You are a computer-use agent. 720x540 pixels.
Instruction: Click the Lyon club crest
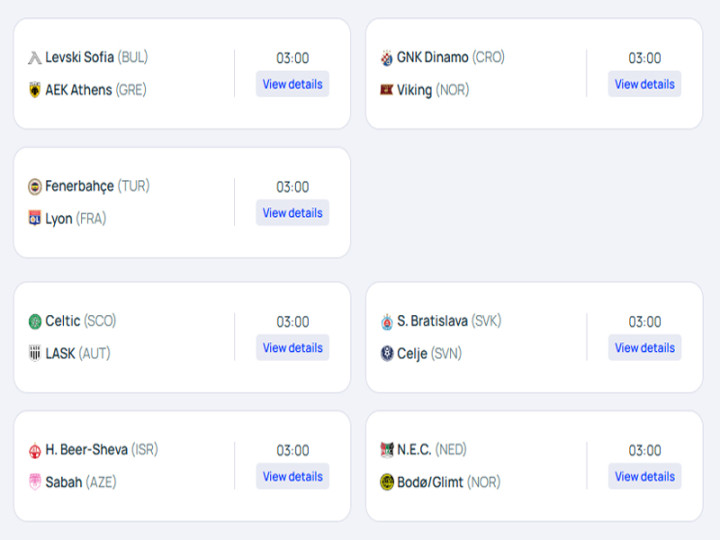point(35,219)
